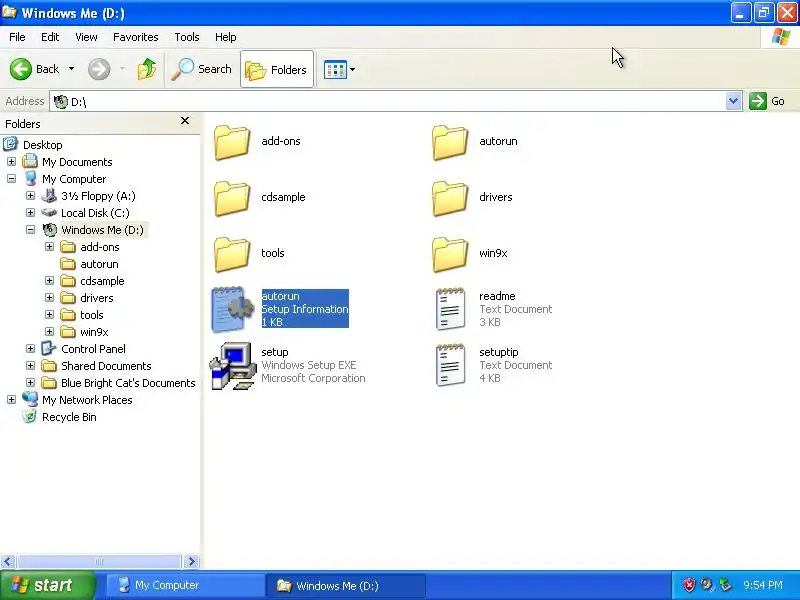Open the File menu
The width and height of the screenshot is (800, 600).
point(17,37)
